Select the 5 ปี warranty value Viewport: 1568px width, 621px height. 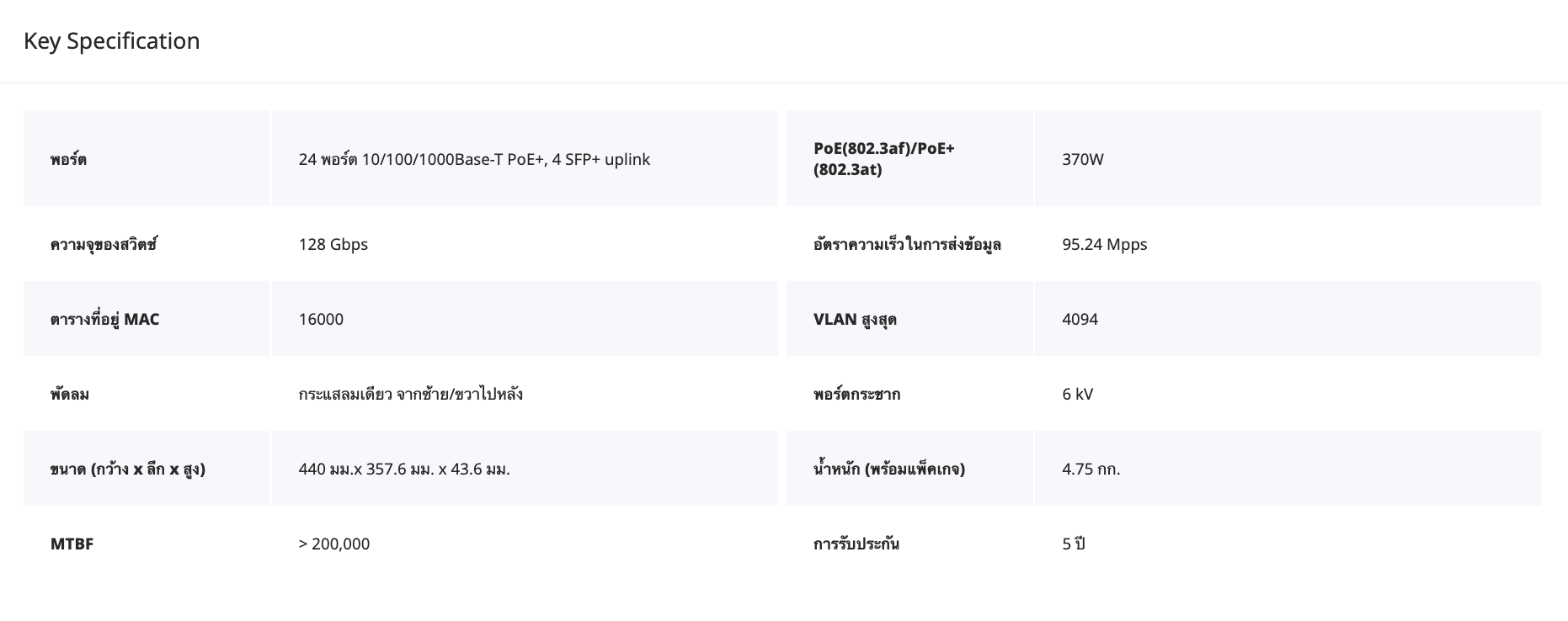(1073, 544)
